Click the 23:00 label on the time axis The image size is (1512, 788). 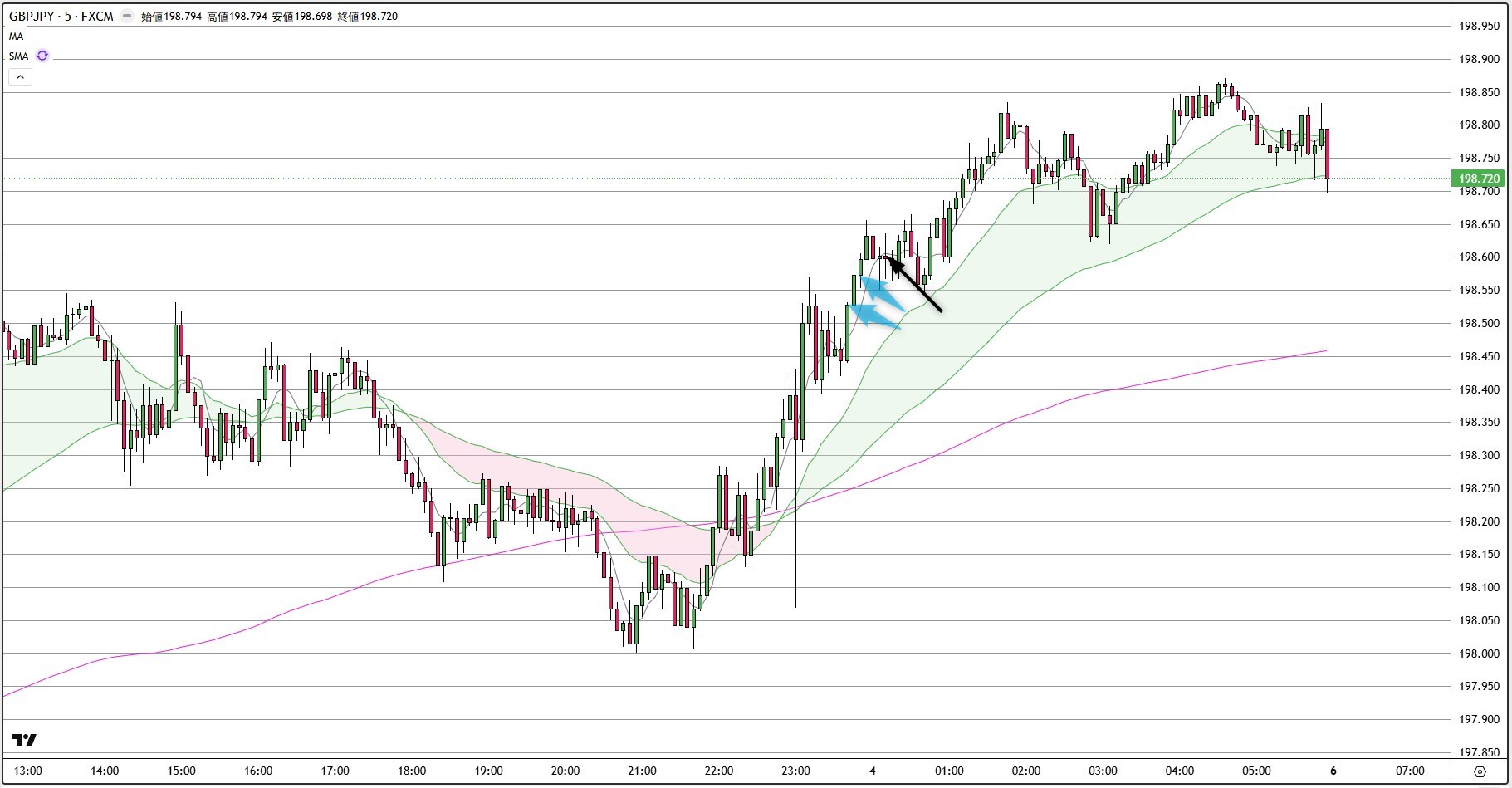click(795, 771)
